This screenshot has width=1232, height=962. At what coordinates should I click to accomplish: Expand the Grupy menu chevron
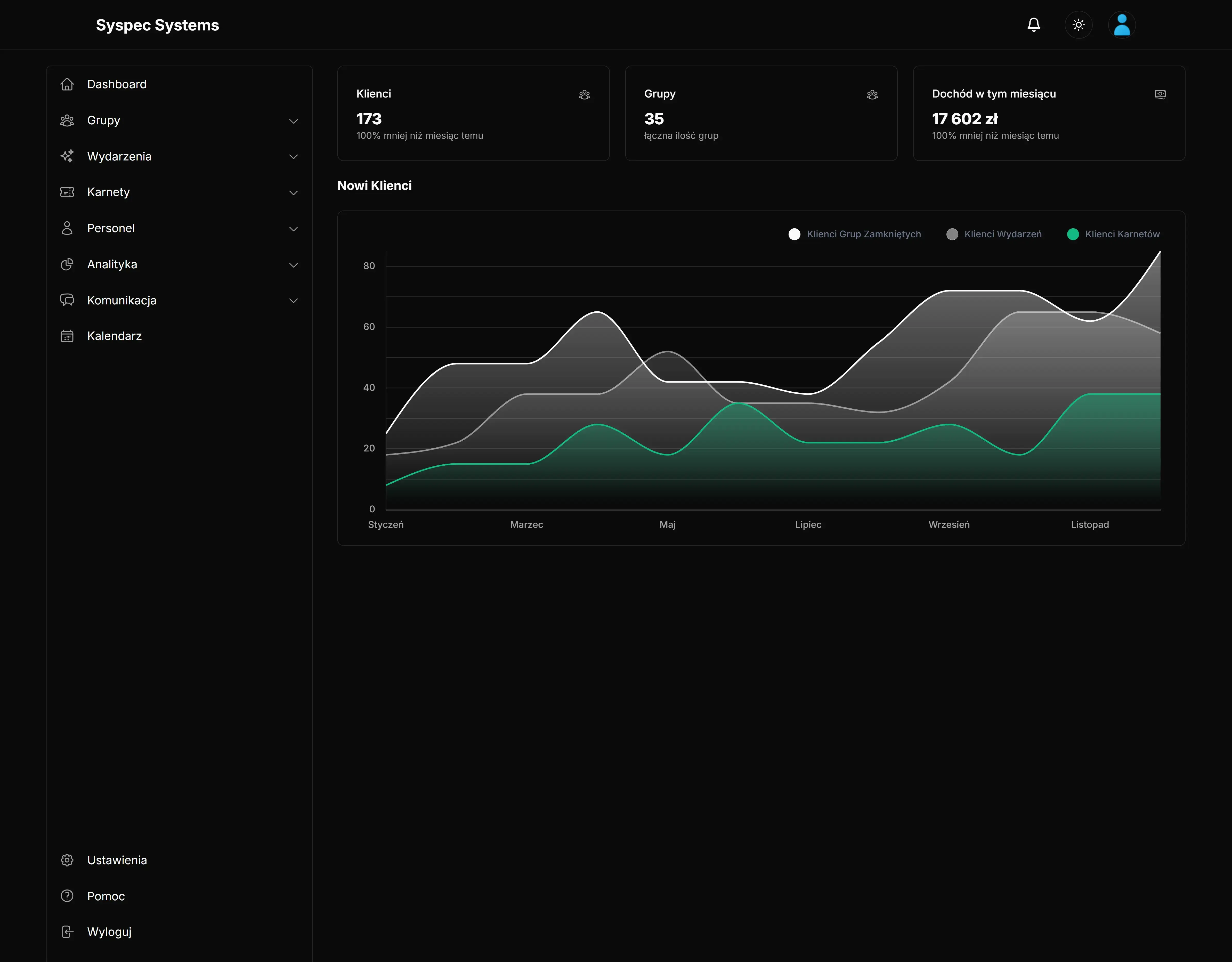click(293, 121)
